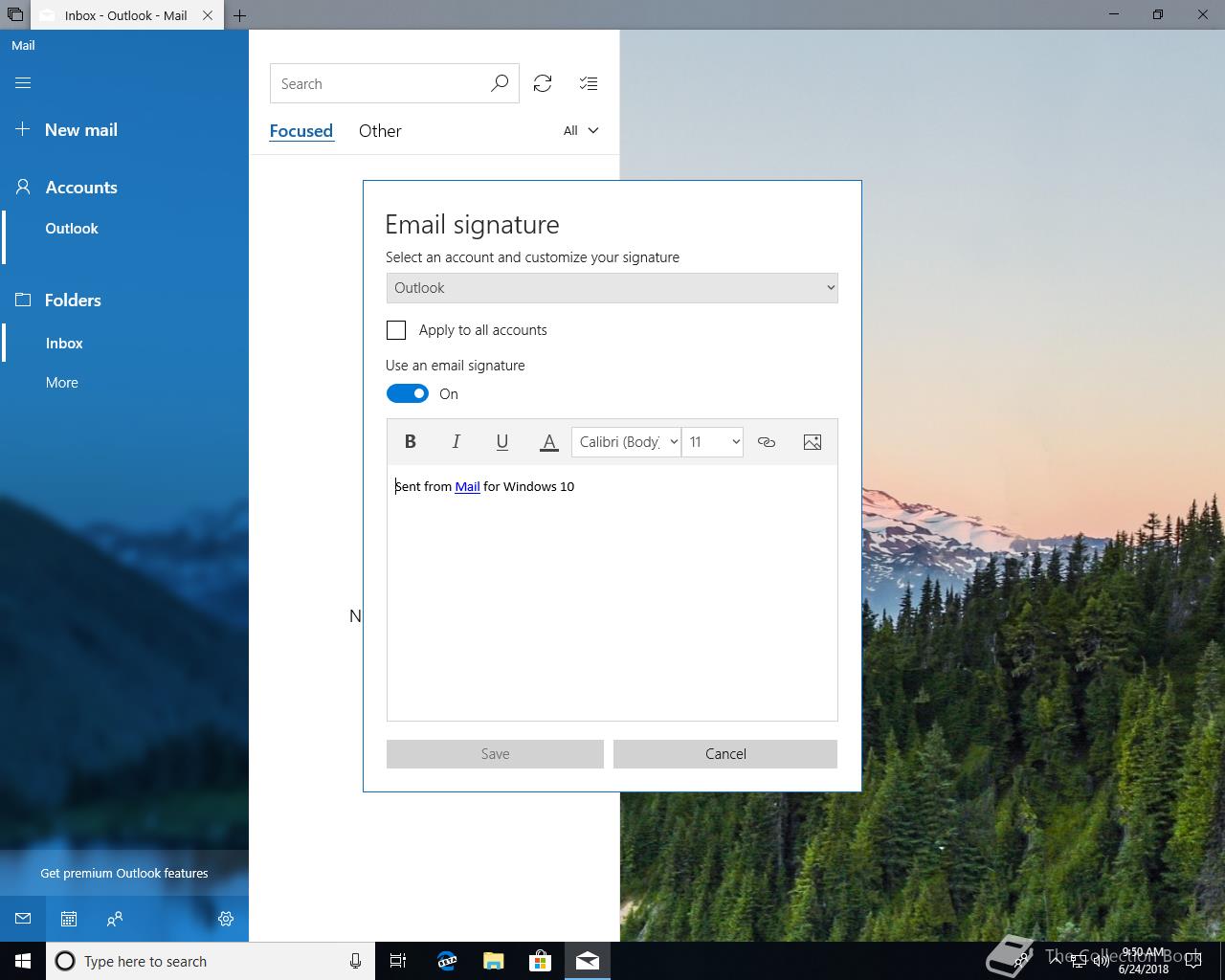Toggle underline formatting in signature editor

pos(502,441)
